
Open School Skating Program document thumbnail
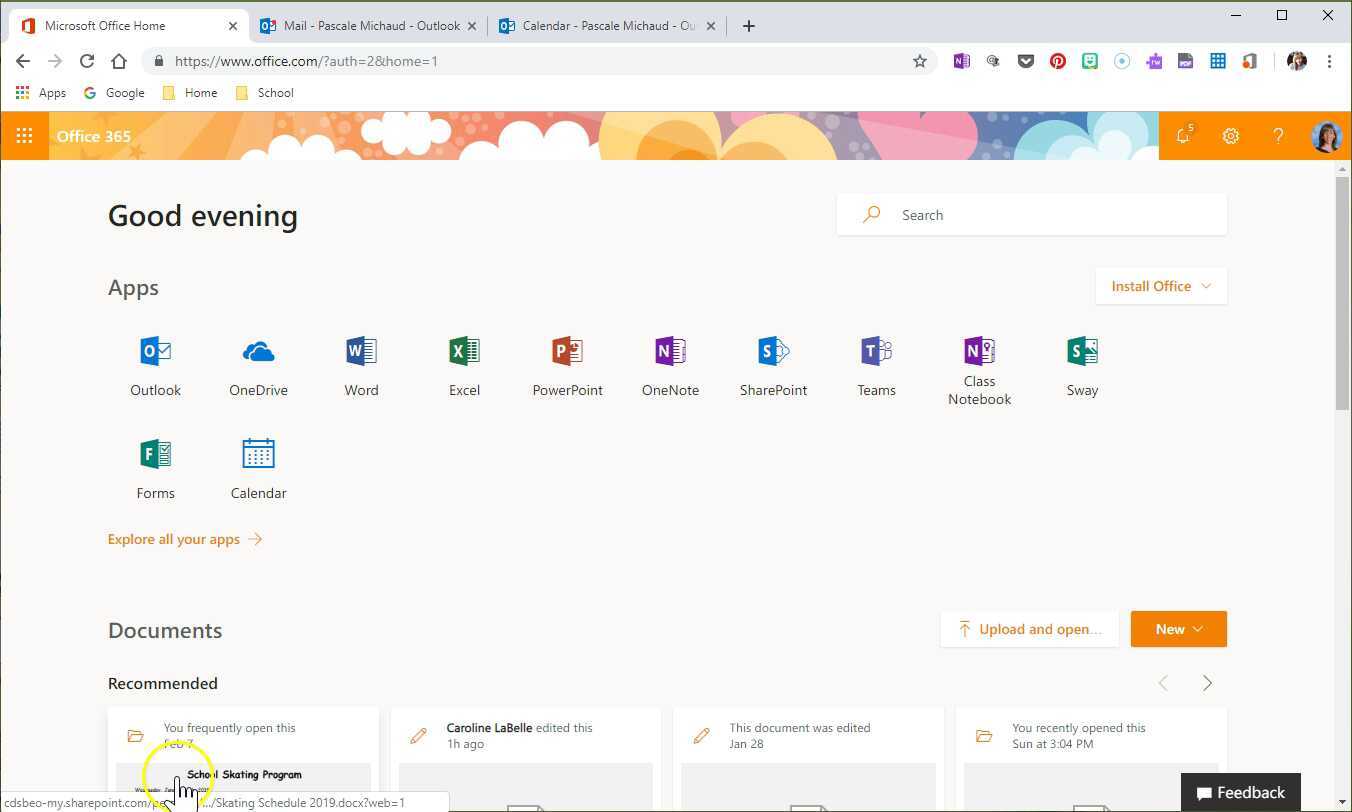coord(243,785)
